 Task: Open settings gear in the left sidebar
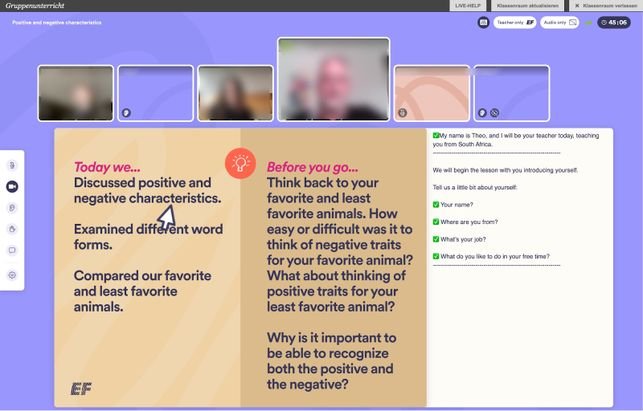[12, 275]
